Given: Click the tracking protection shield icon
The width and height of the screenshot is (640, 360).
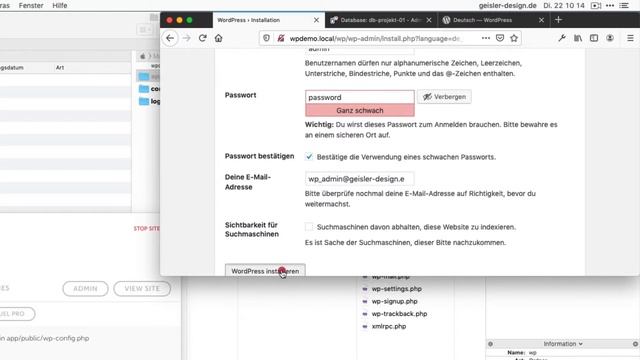Looking at the screenshot, I should click(x=266, y=38).
